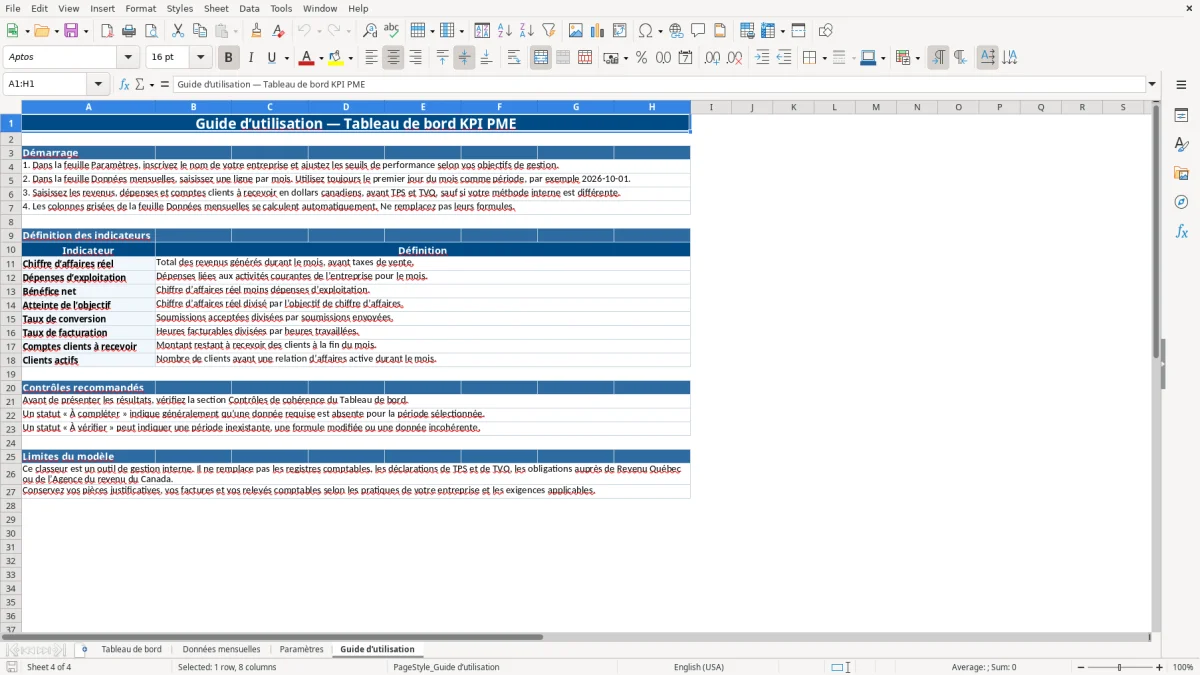Toggle Italic formatting
Viewport: 1200px width, 675px height.
(x=251, y=58)
